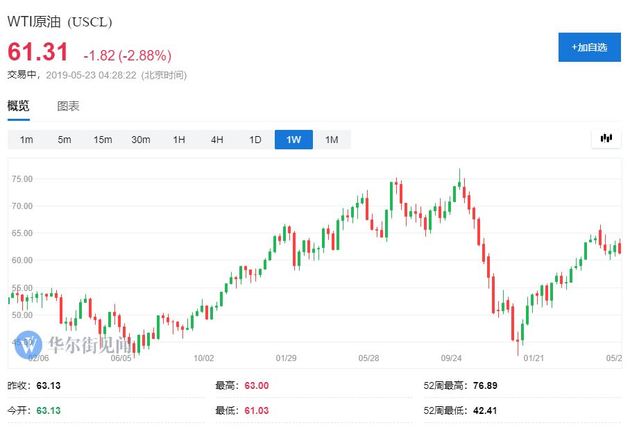Switch to the 概览 tab
Viewport: 630px width, 432px height.
pos(18,106)
